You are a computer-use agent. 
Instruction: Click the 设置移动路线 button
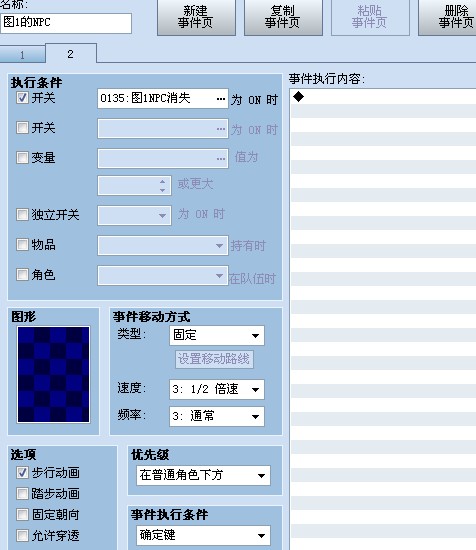(214, 359)
